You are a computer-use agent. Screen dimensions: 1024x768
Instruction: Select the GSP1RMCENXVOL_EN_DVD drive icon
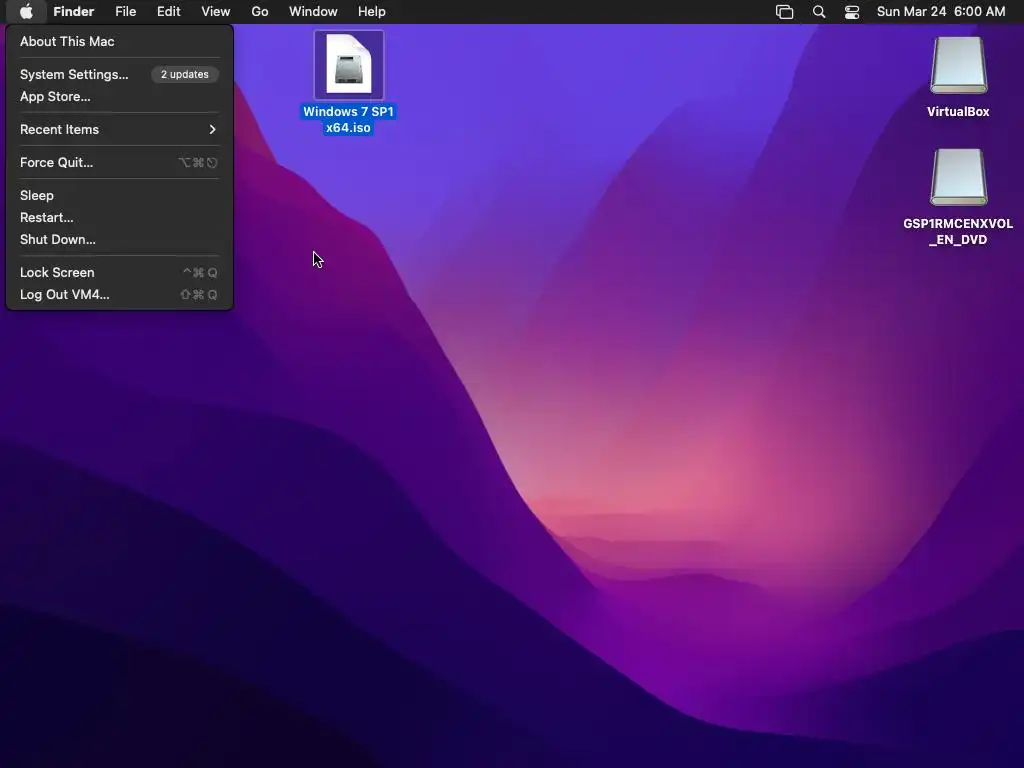(x=958, y=177)
